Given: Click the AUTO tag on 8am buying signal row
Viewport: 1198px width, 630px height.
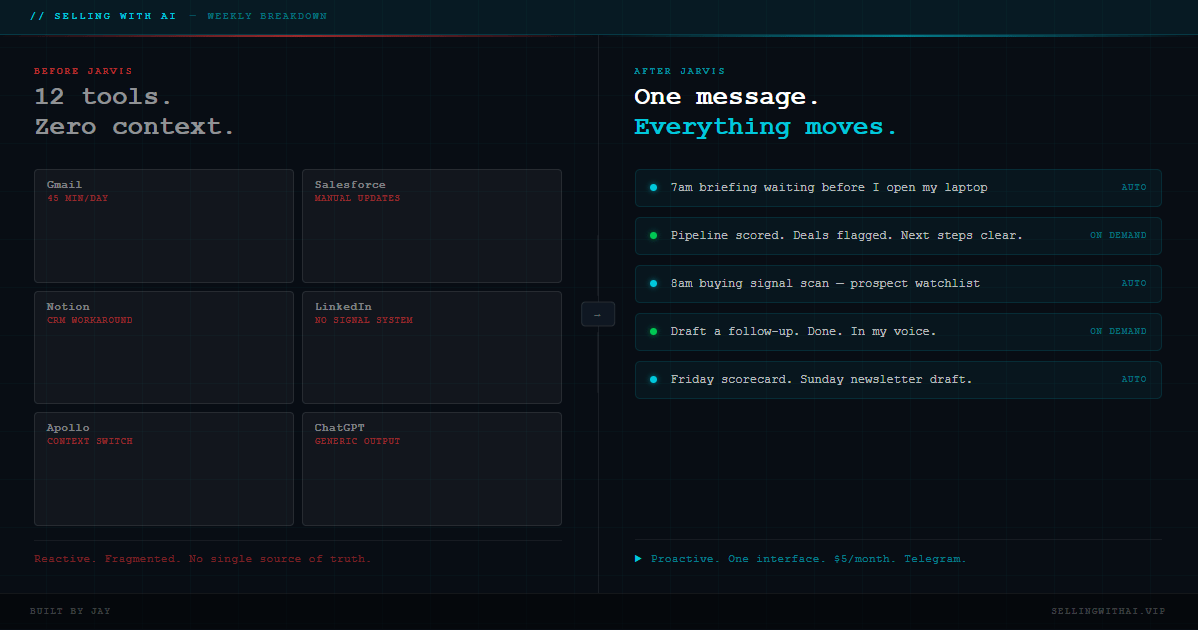Looking at the screenshot, I should pyautogui.click(x=1134, y=283).
